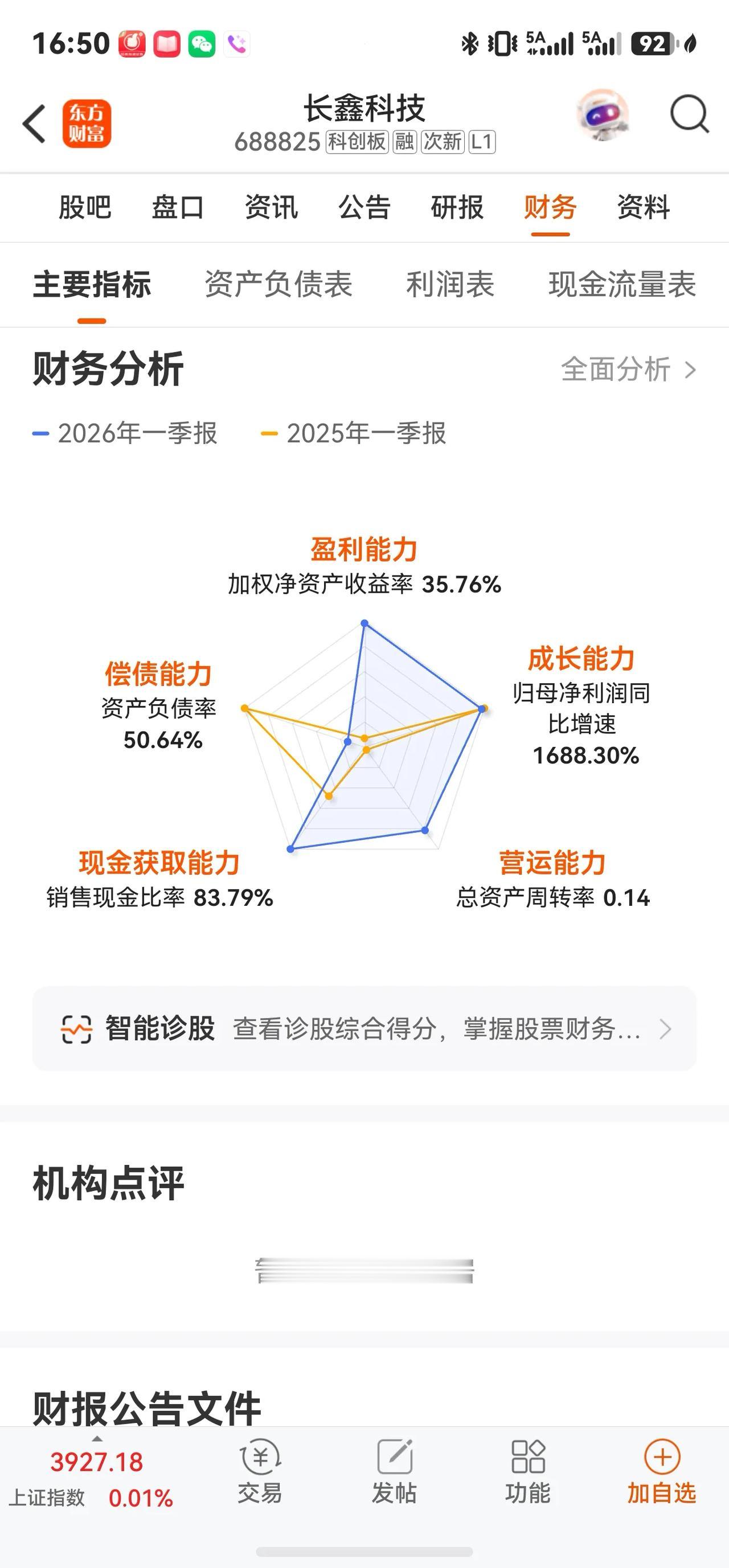
Task: Open the 东方财富 logo icon
Action: [x=87, y=124]
